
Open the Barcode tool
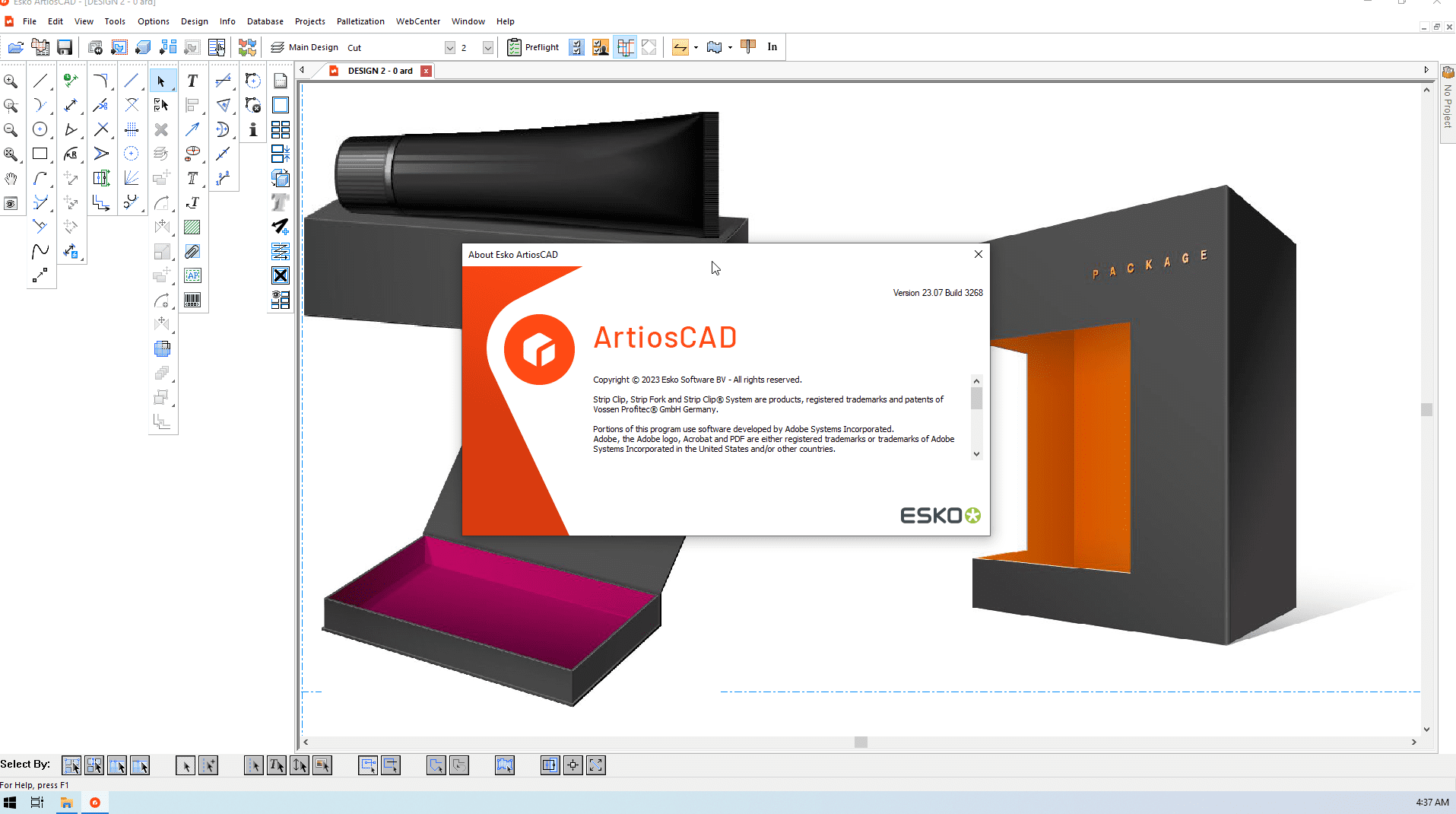coord(192,300)
